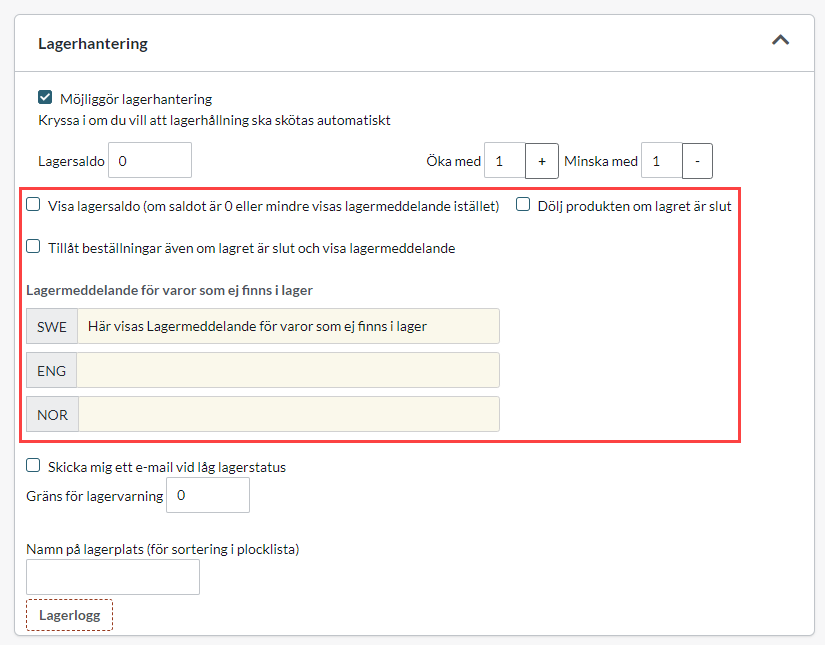Click the SWE lagermeddelande text field
The image size is (825, 645).
(288, 326)
